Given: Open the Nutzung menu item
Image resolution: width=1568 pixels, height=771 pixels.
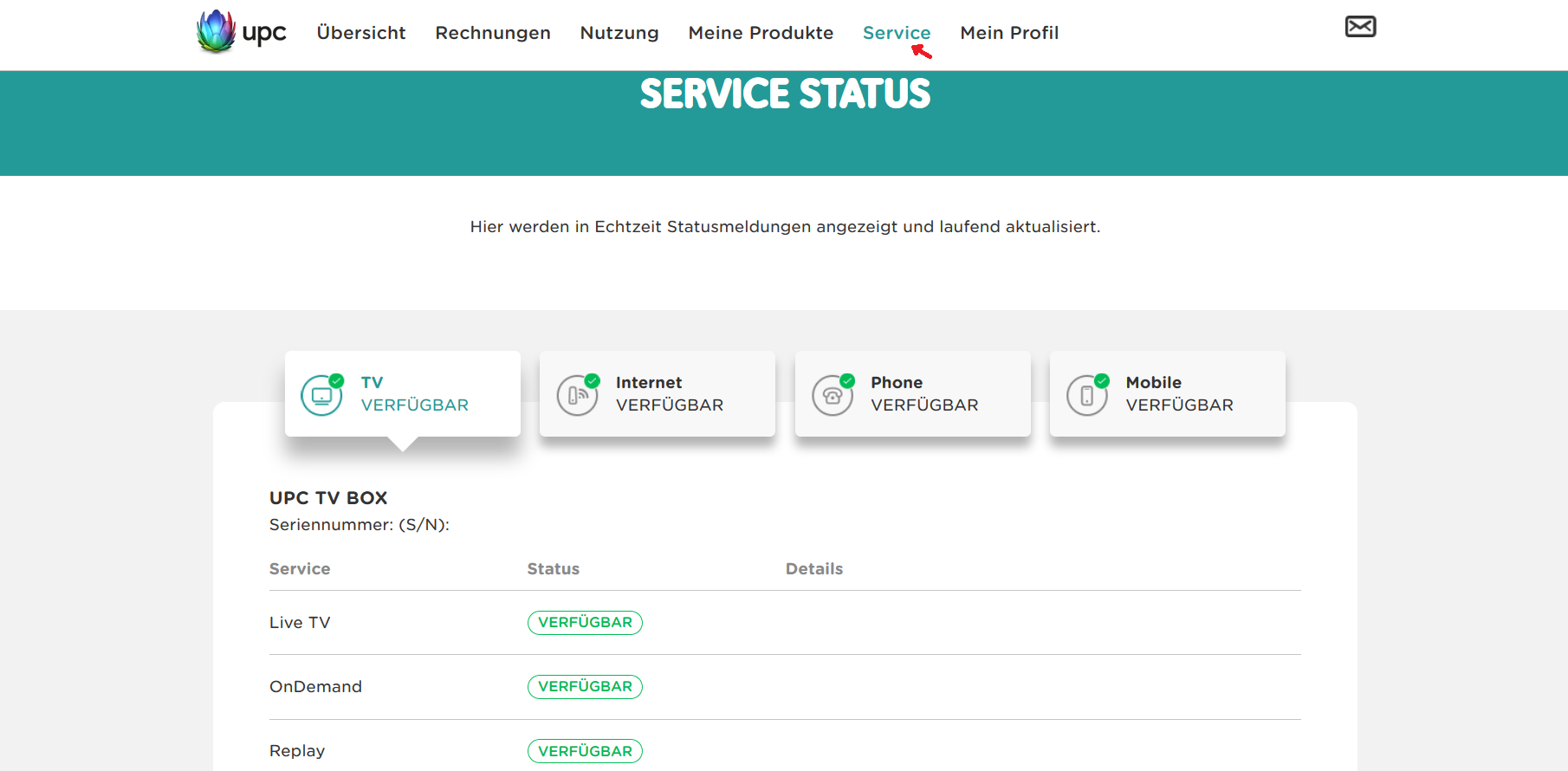Looking at the screenshot, I should click(619, 33).
